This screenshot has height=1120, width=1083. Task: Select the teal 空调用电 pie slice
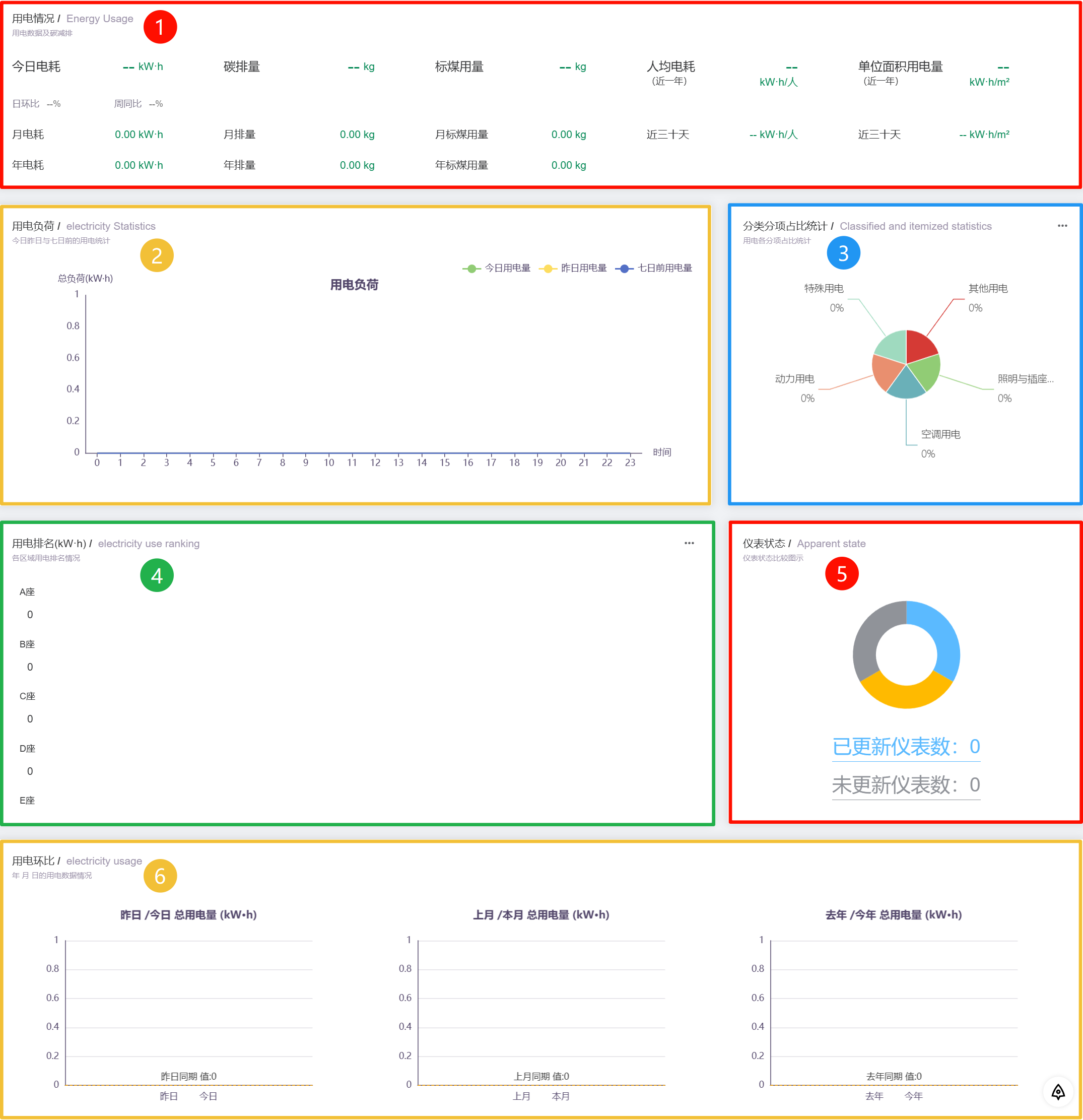(x=907, y=385)
